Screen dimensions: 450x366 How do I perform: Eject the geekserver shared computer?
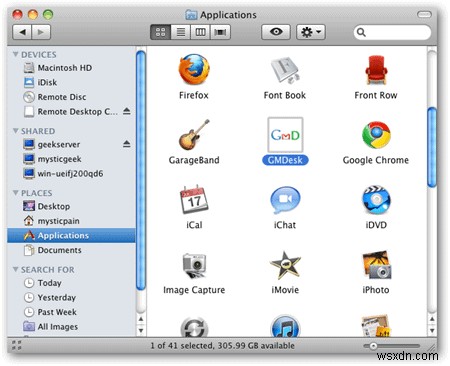pos(127,144)
